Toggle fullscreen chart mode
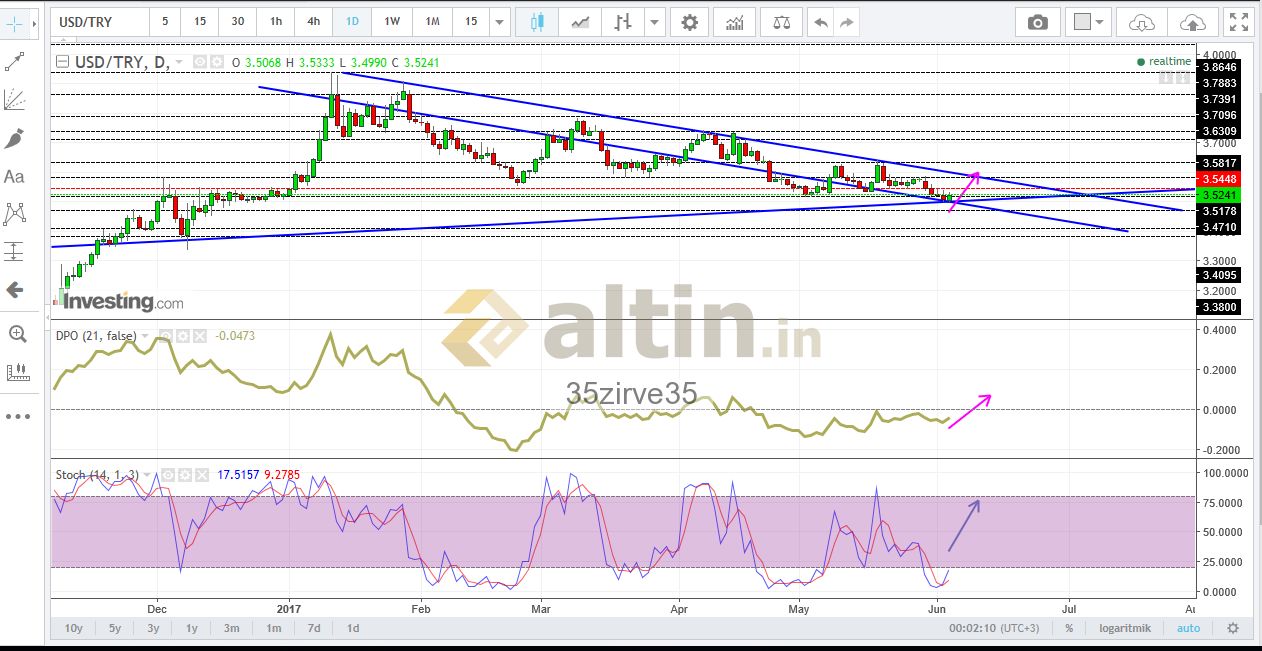The width and height of the screenshot is (1262, 651). pyautogui.click(x=1240, y=21)
